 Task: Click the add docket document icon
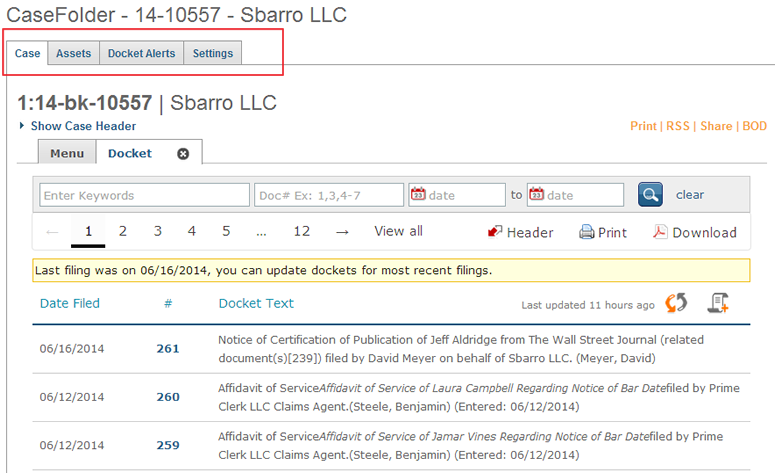coord(718,303)
